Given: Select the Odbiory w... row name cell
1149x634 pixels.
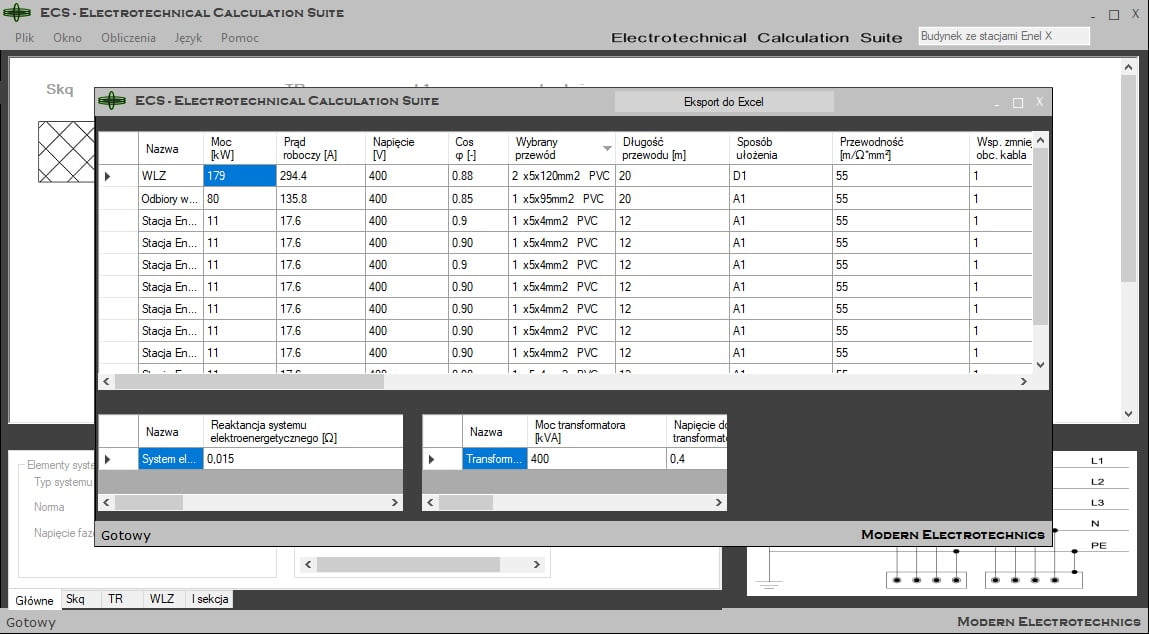Looking at the screenshot, I should point(170,199).
